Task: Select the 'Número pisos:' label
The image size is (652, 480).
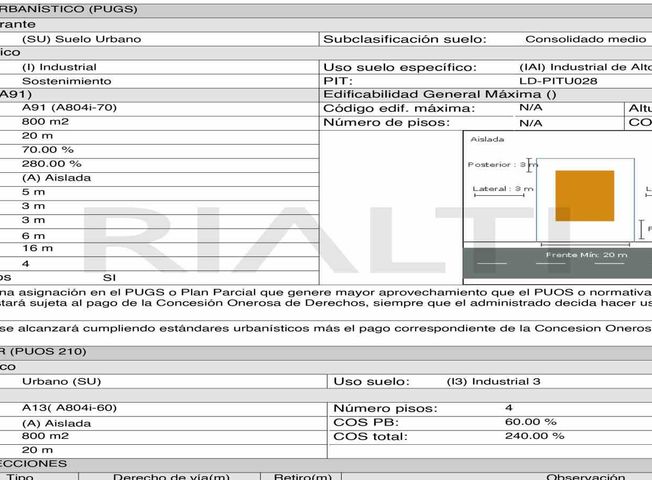Action: point(386,408)
